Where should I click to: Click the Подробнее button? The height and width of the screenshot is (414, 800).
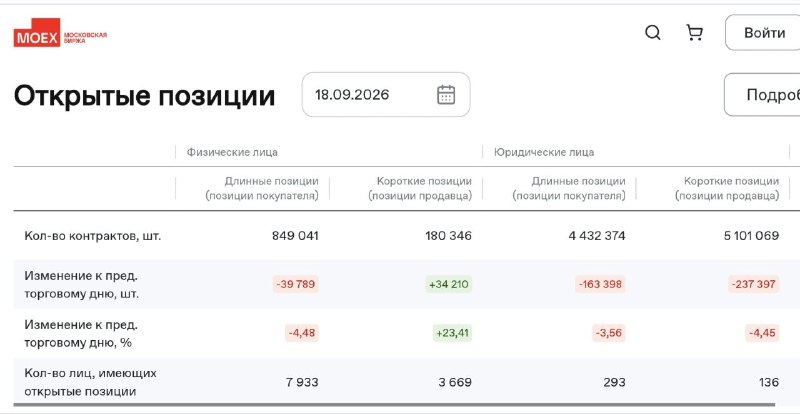click(764, 95)
